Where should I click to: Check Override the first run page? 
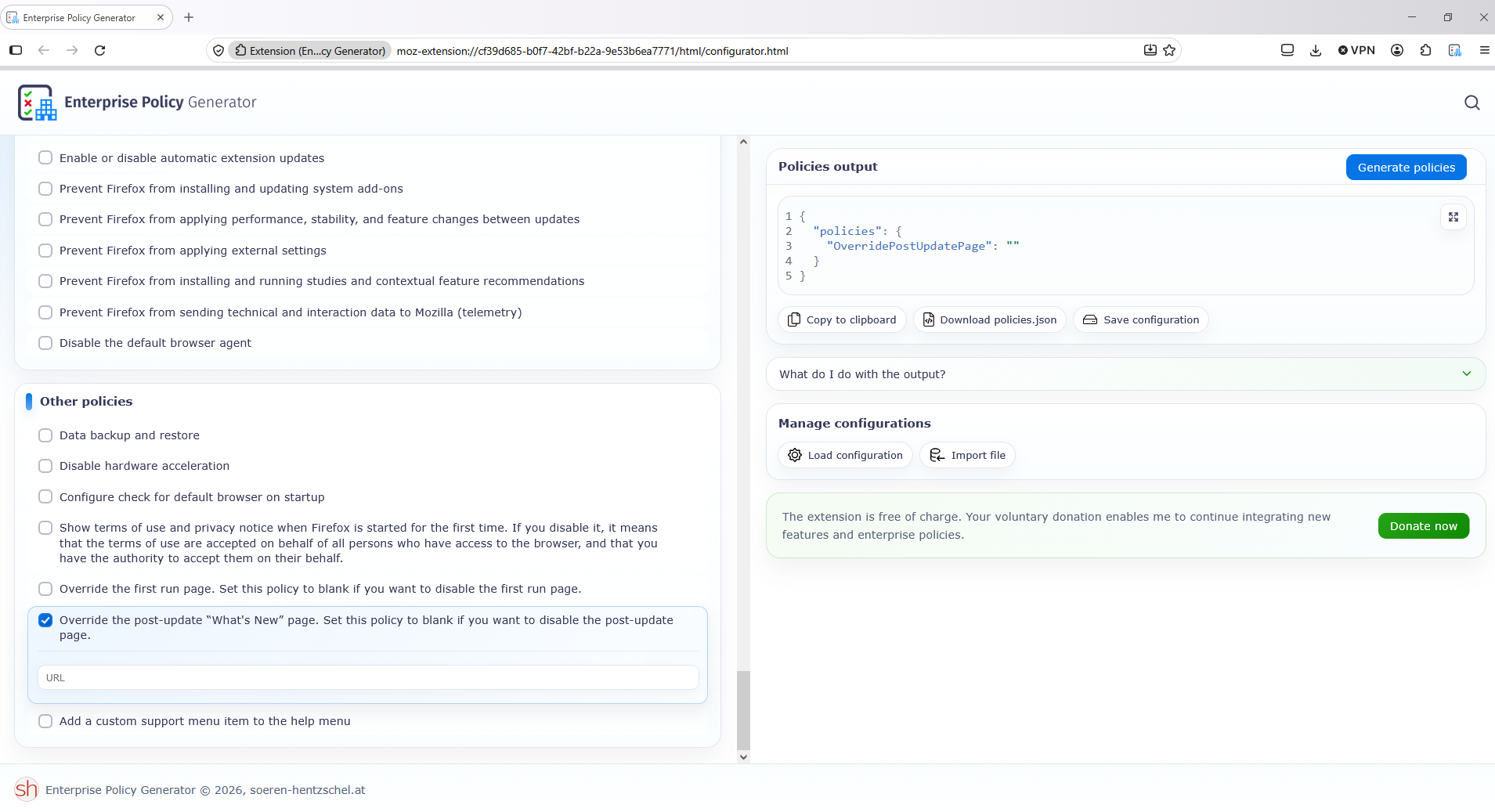[x=45, y=589]
